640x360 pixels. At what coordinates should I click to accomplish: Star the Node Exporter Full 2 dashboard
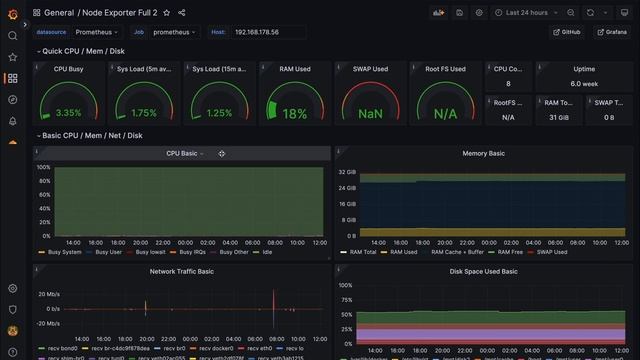(x=167, y=13)
